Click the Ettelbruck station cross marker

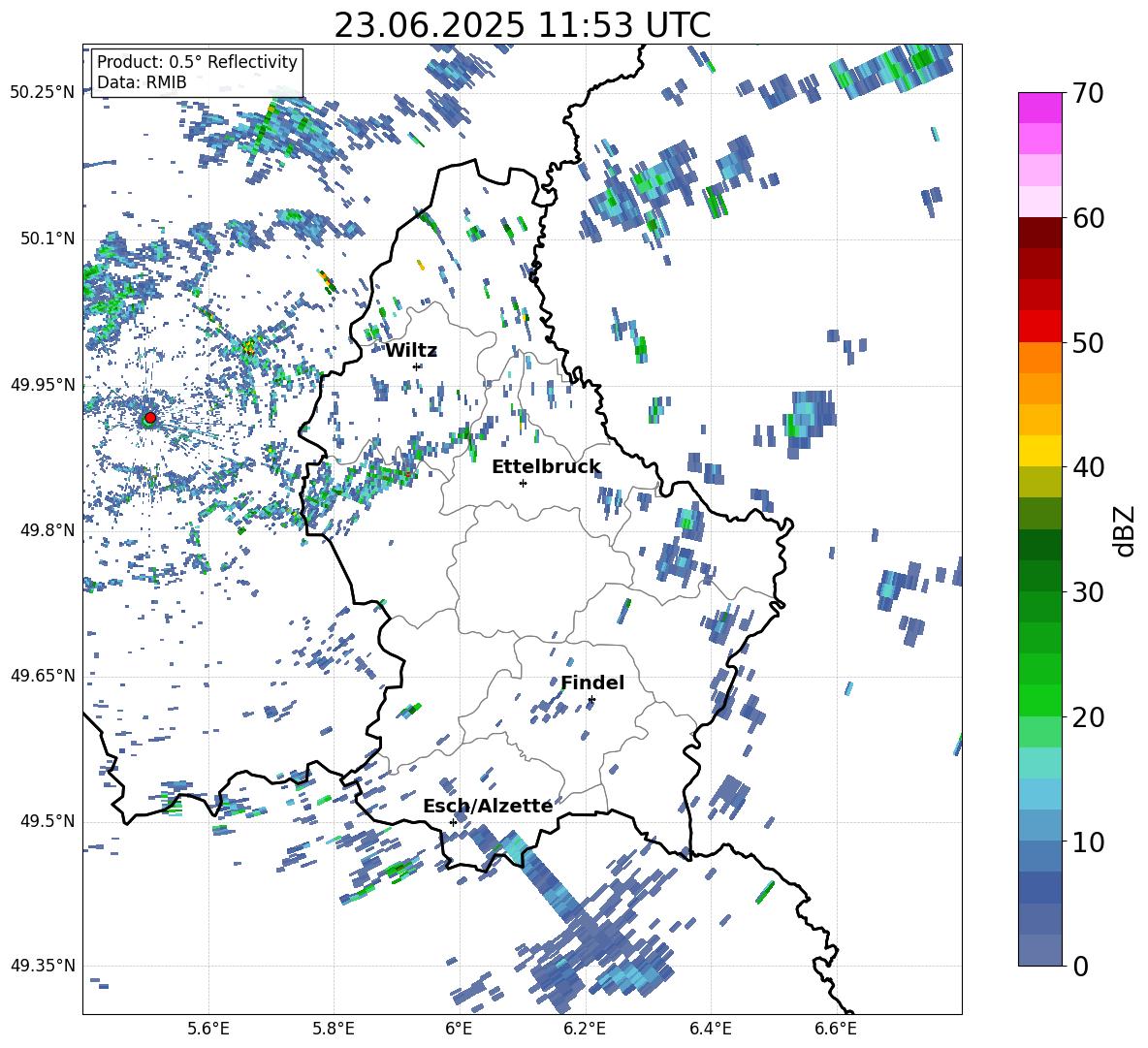pyautogui.click(x=523, y=483)
